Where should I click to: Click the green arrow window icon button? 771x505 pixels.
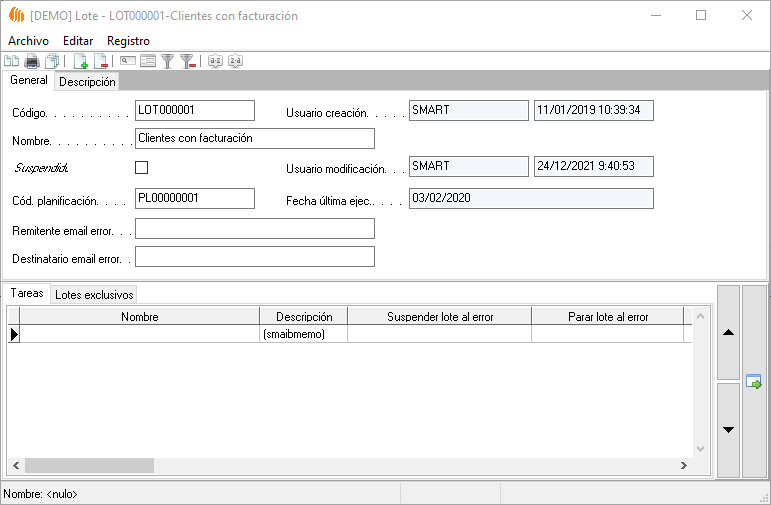[x=754, y=381]
